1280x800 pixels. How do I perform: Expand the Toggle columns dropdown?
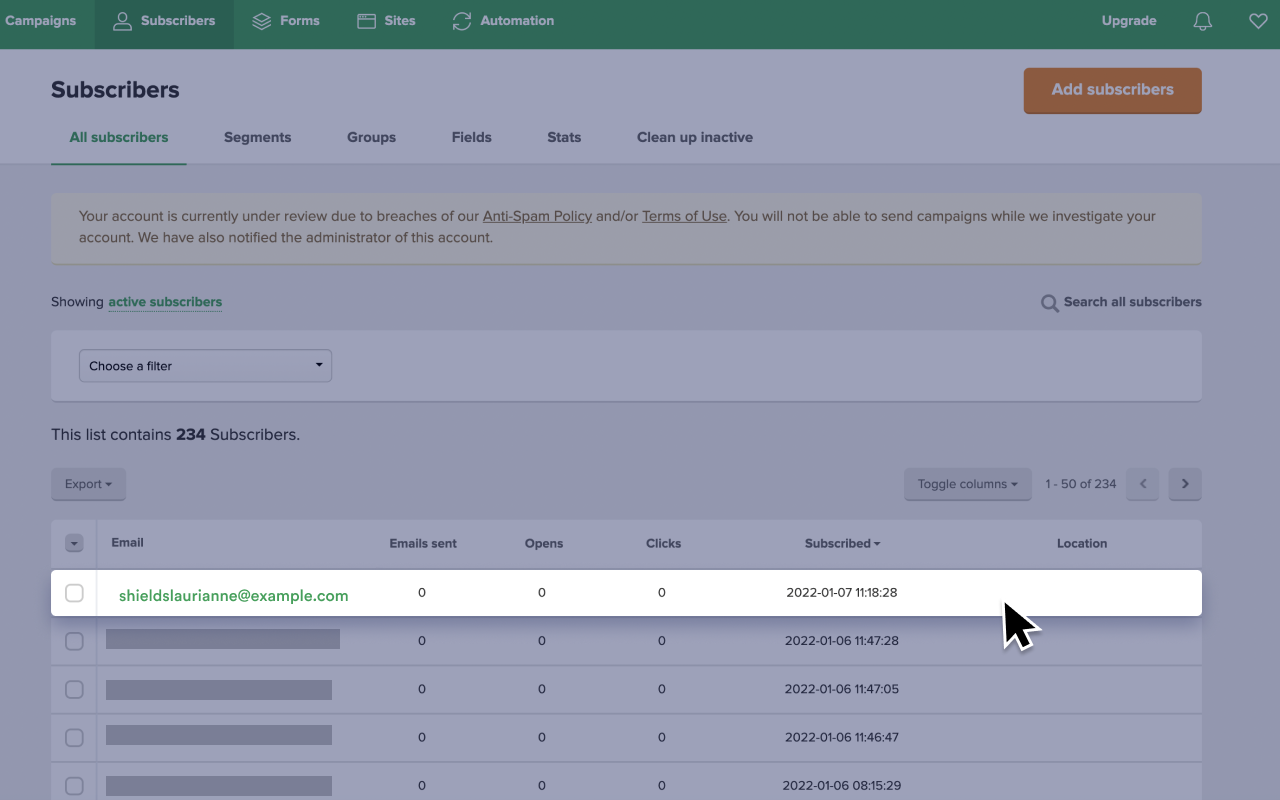(x=967, y=484)
